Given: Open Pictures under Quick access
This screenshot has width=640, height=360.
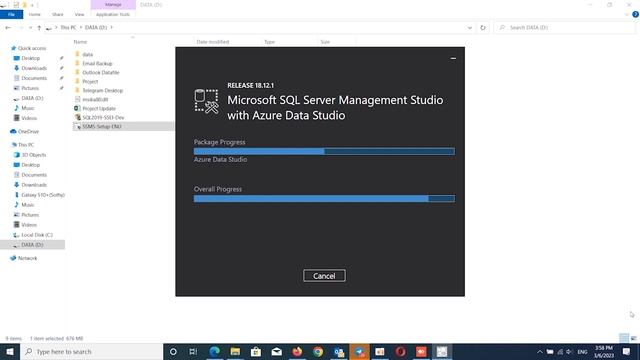Looking at the screenshot, I should pyautogui.click(x=30, y=88).
